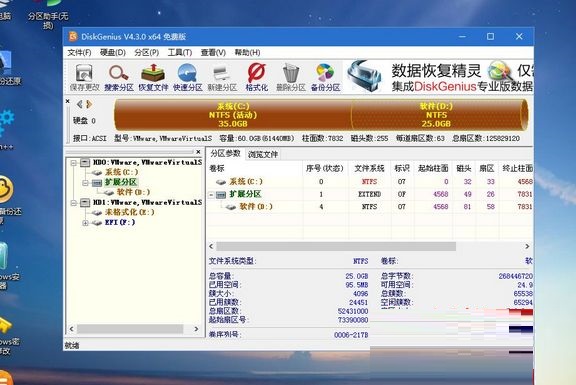
Task: Click the used space value 95.5MB
Action: coord(357,285)
